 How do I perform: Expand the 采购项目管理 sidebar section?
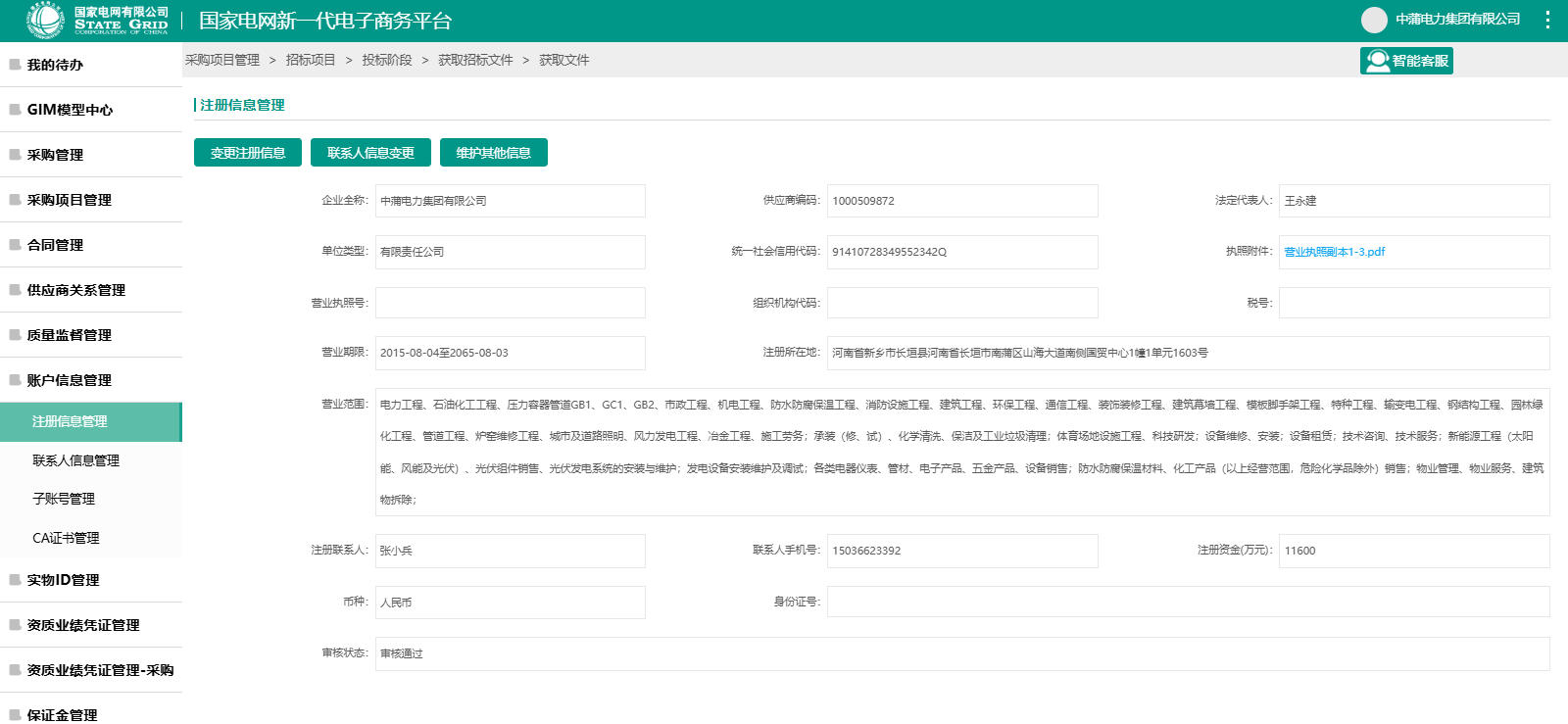91,200
